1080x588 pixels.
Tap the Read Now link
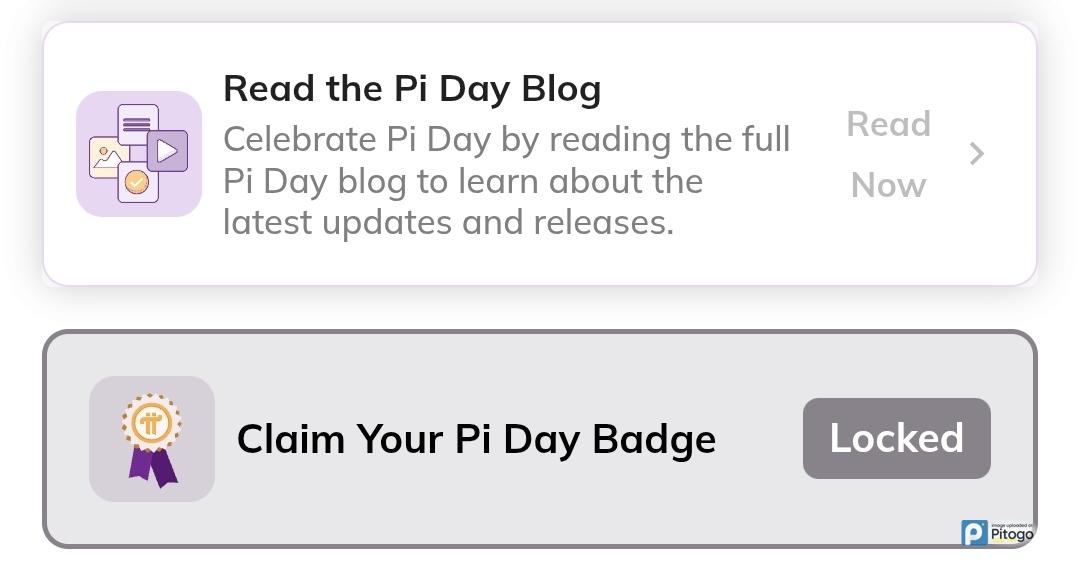click(x=888, y=154)
